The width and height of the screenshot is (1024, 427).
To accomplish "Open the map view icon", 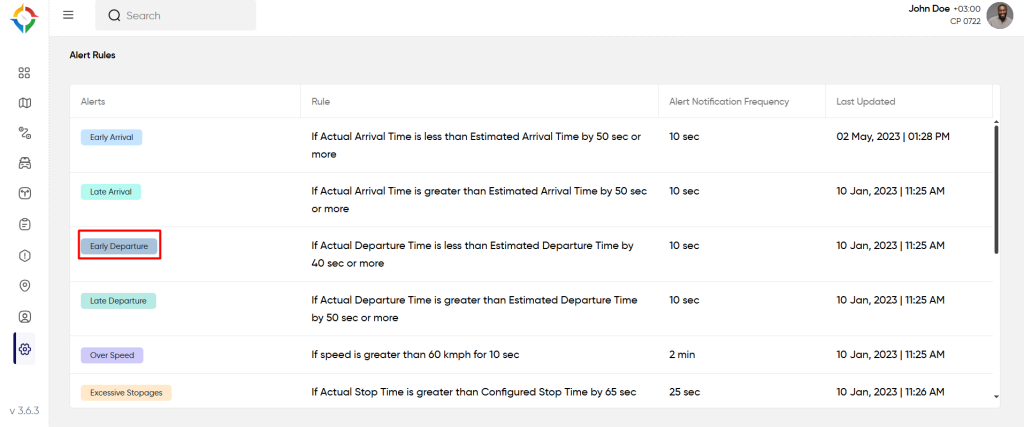I will [x=25, y=102].
